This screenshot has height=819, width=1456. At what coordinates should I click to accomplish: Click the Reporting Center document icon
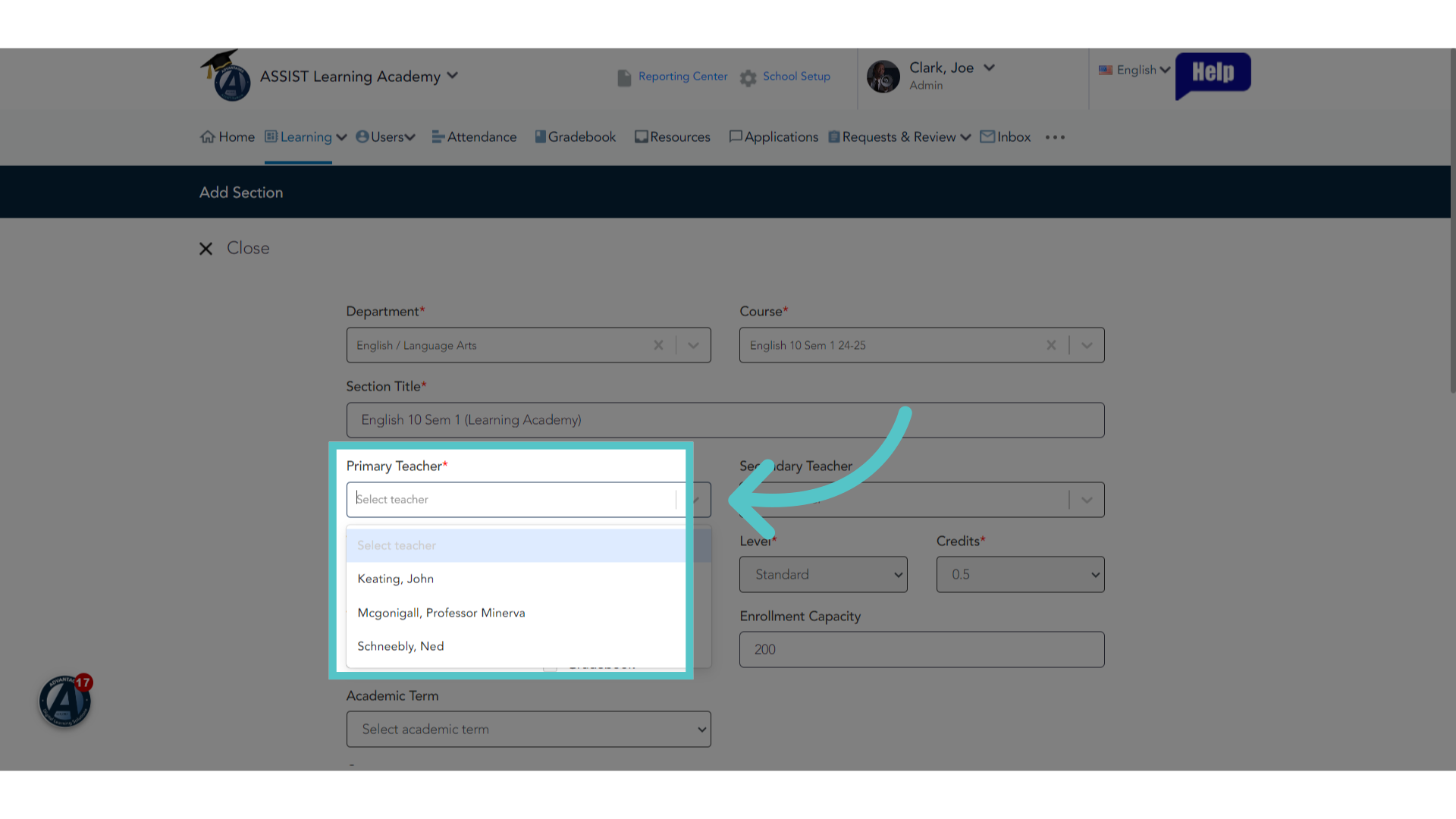pyautogui.click(x=624, y=77)
